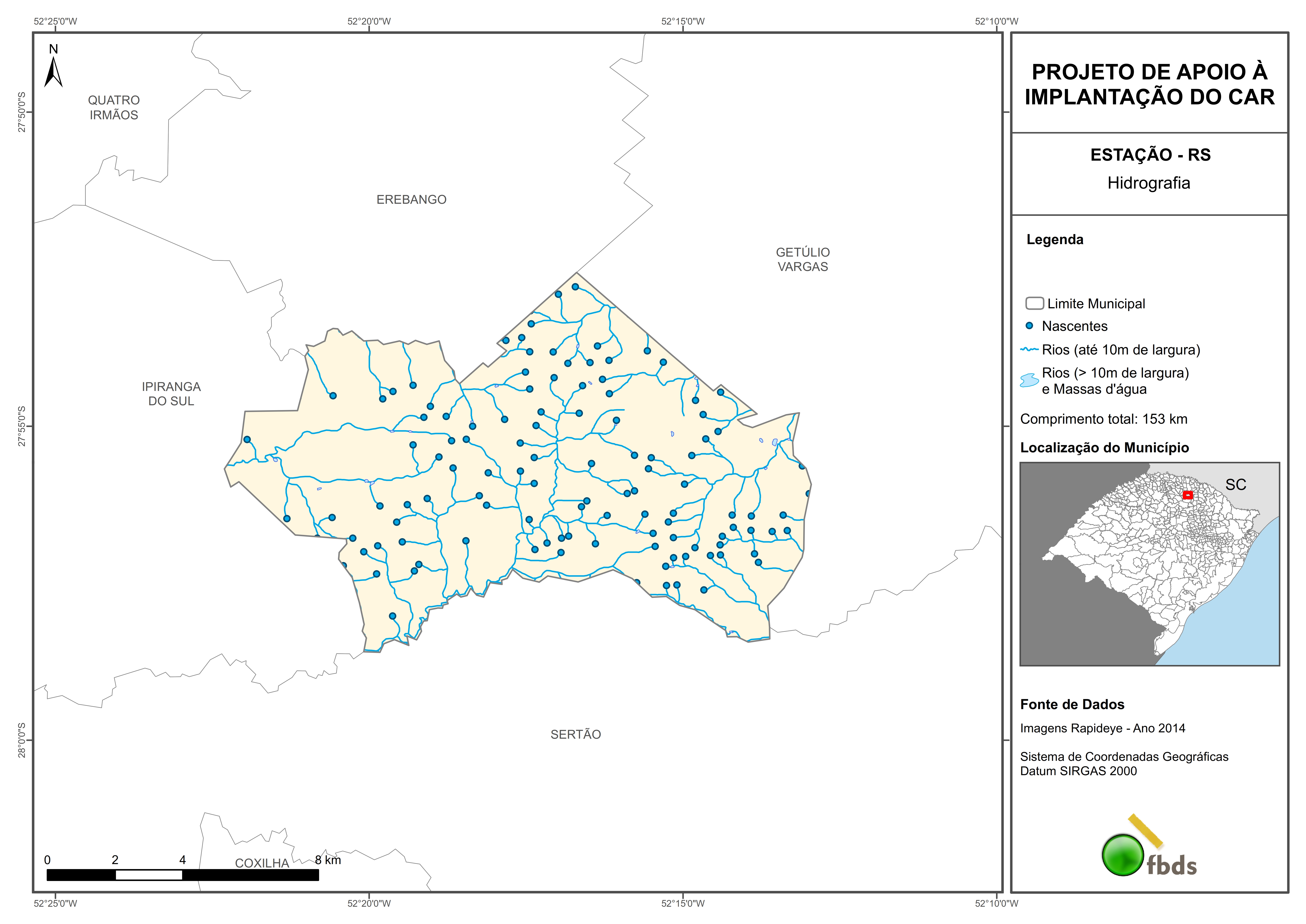Click the Rios até 10m line symbol
This screenshot has height=924, width=1306.
[x=1029, y=349]
